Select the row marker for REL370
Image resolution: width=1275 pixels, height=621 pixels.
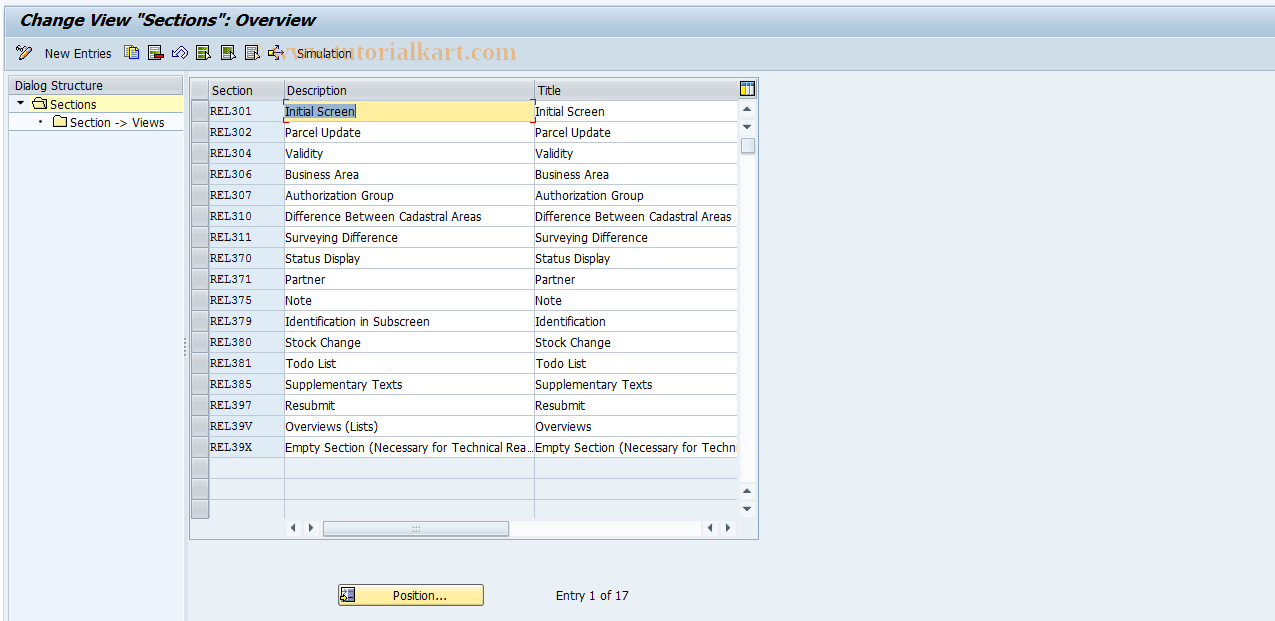tap(200, 258)
